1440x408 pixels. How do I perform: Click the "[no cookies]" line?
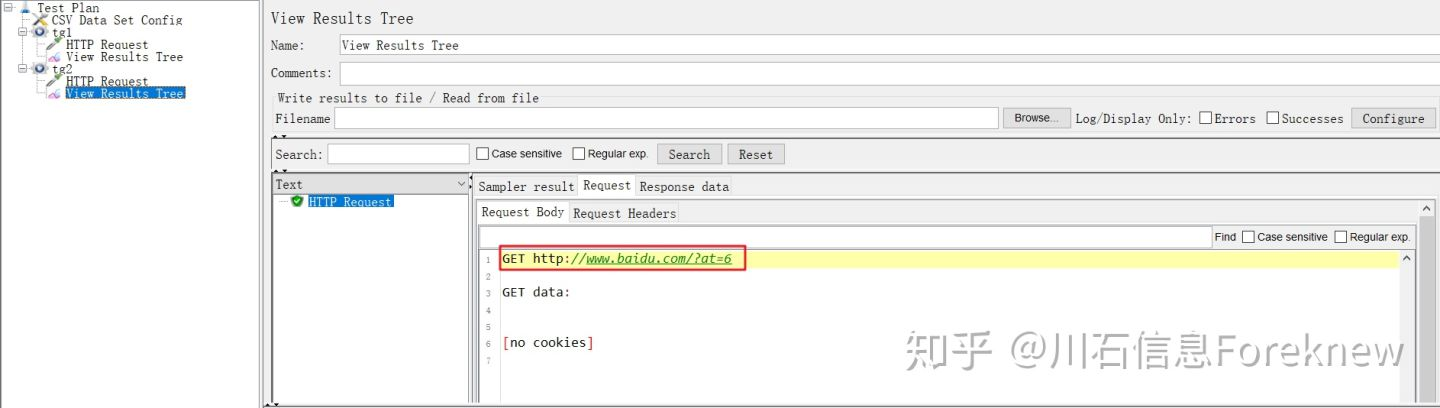(x=548, y=343)
